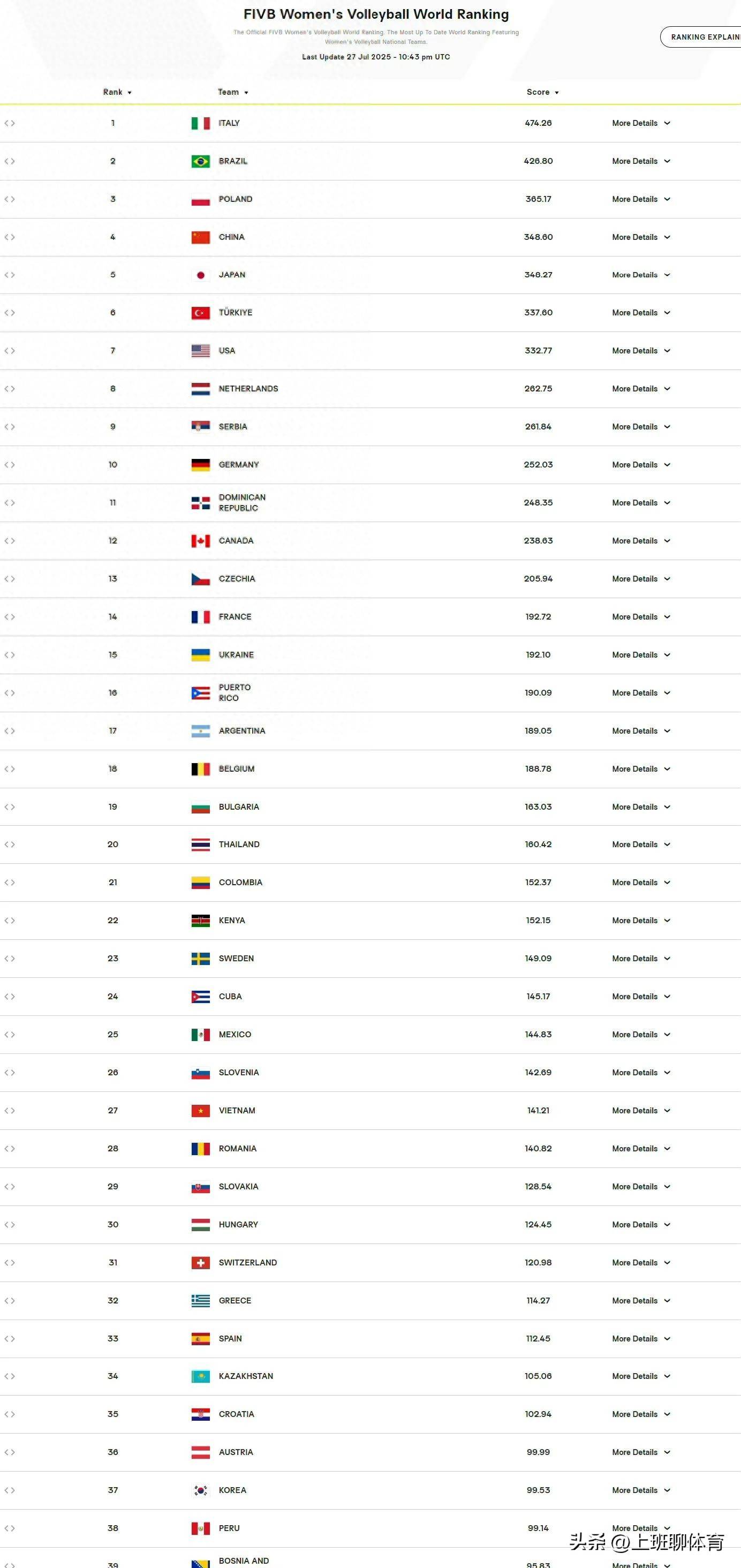Expand More Details for Serbia
The height and width of the screenshot is (1568, 741).
click(641, 427)
